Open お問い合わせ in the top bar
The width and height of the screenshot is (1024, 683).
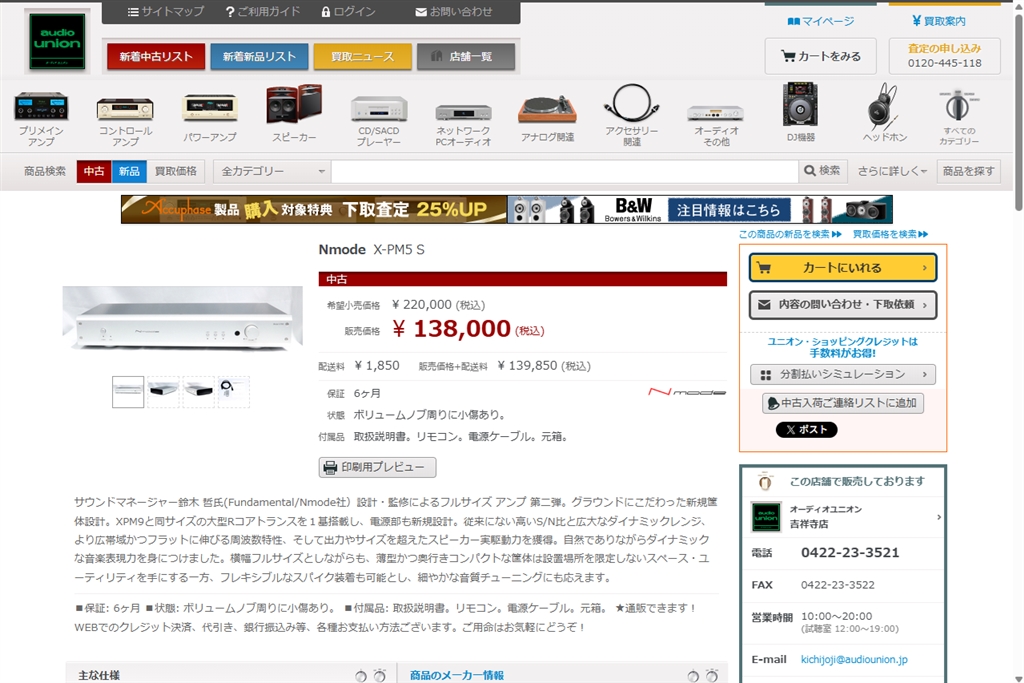pyautogui.click(x=454, y=12)
